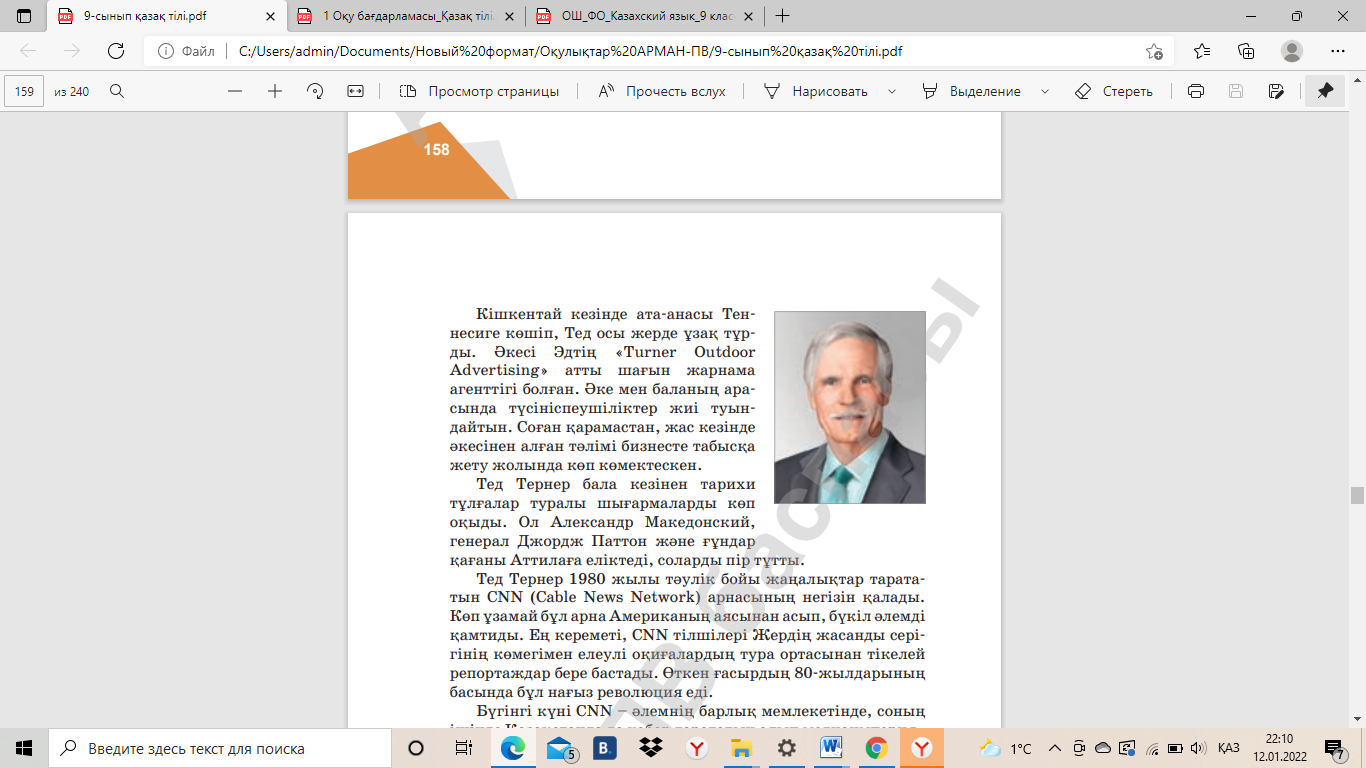Switch the ҚАЗ input language

point(1229,748)
